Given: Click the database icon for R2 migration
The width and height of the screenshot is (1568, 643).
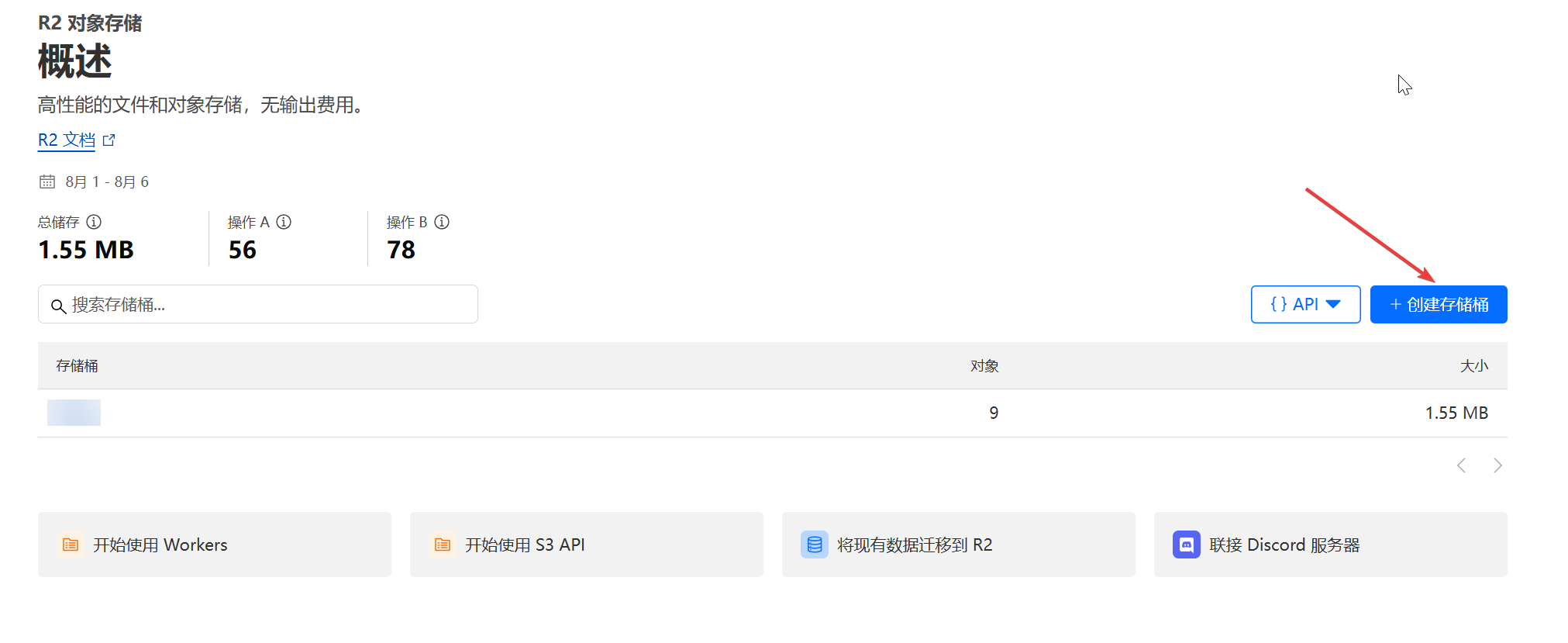Looking at the screenshot, I should (814, 544).
